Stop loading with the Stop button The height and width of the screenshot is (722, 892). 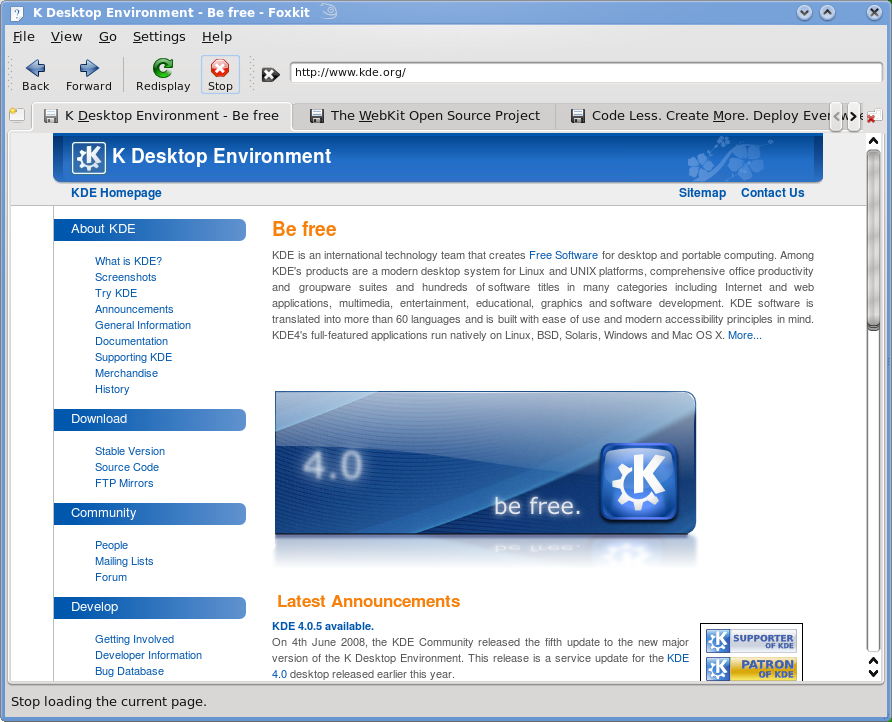[220, 75]
